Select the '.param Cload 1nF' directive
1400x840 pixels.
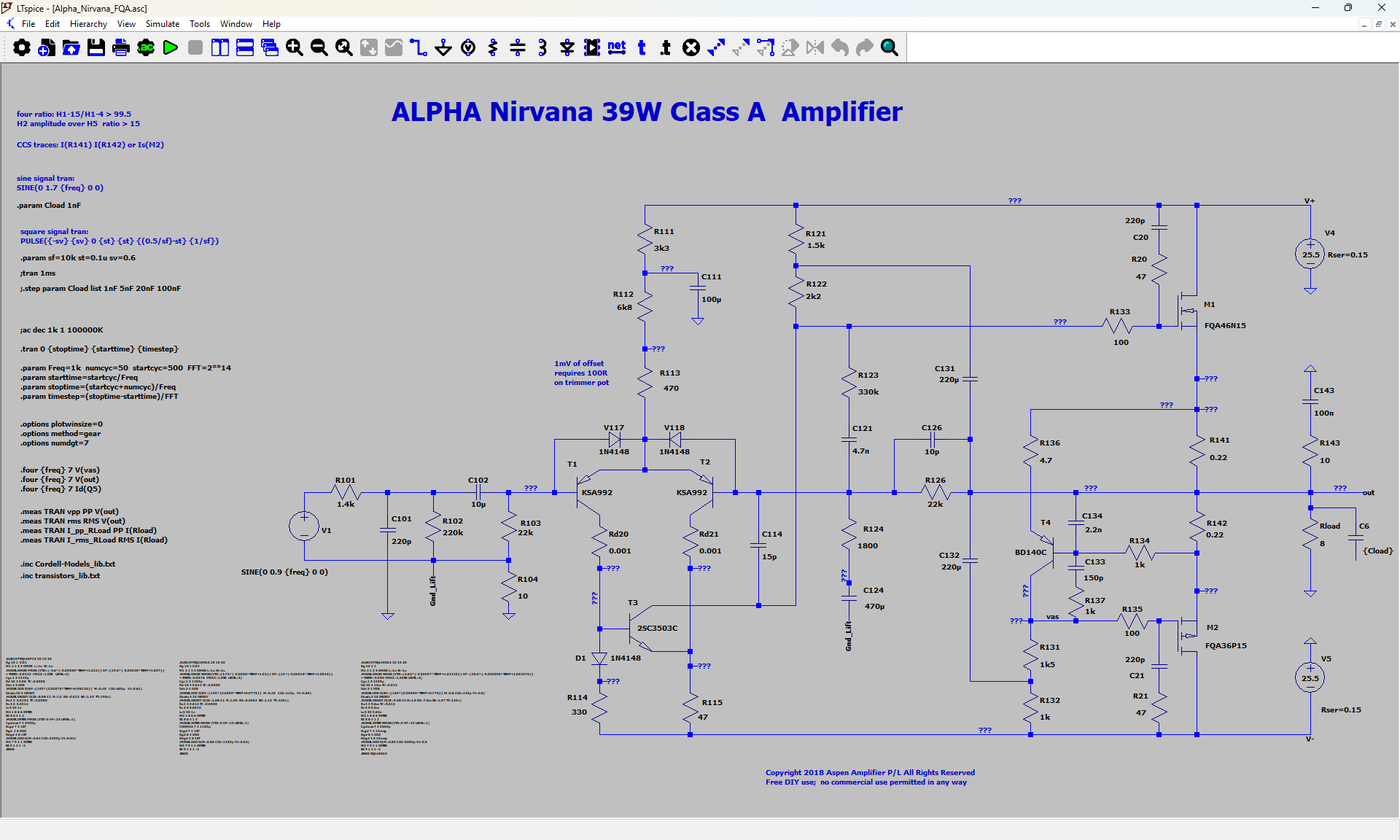click(x=49, y=206)
